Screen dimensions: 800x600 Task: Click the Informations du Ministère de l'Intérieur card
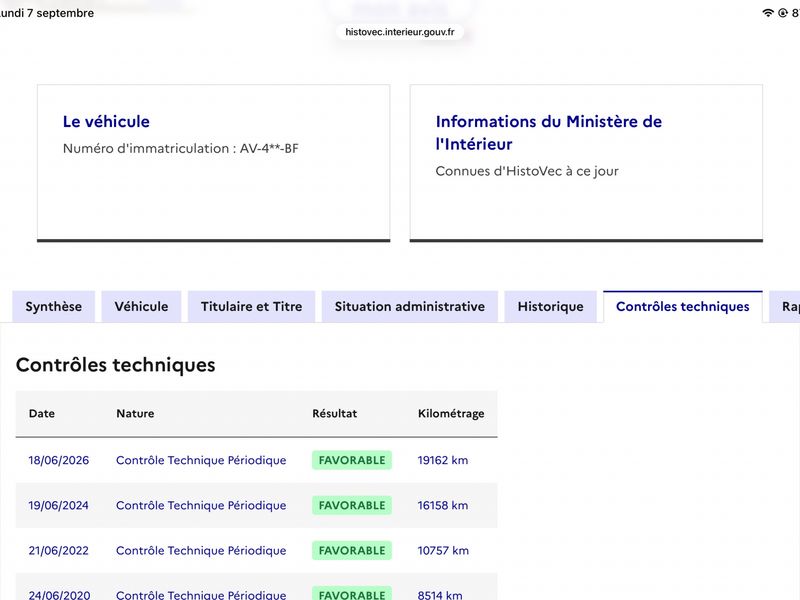pyautogui.click(x=586, y=163)
